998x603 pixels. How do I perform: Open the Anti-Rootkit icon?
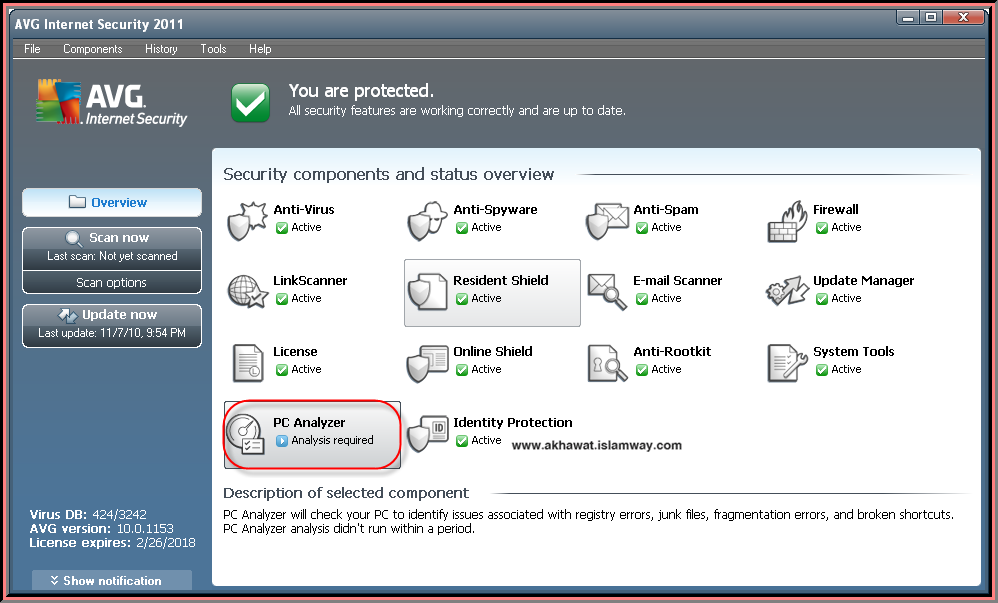tap(607, 363)
